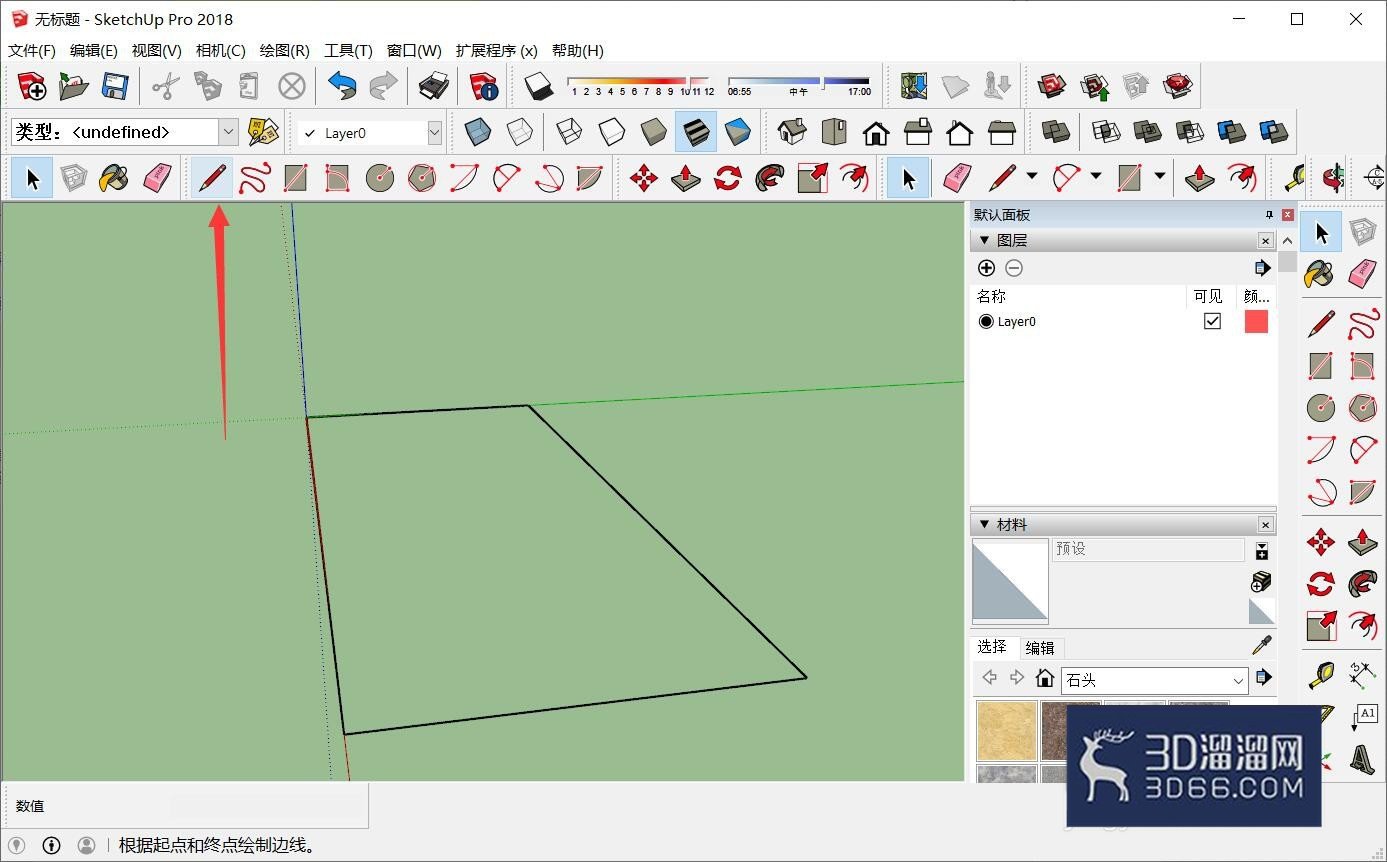Toggle shadows display on or off

coord(539,86)
